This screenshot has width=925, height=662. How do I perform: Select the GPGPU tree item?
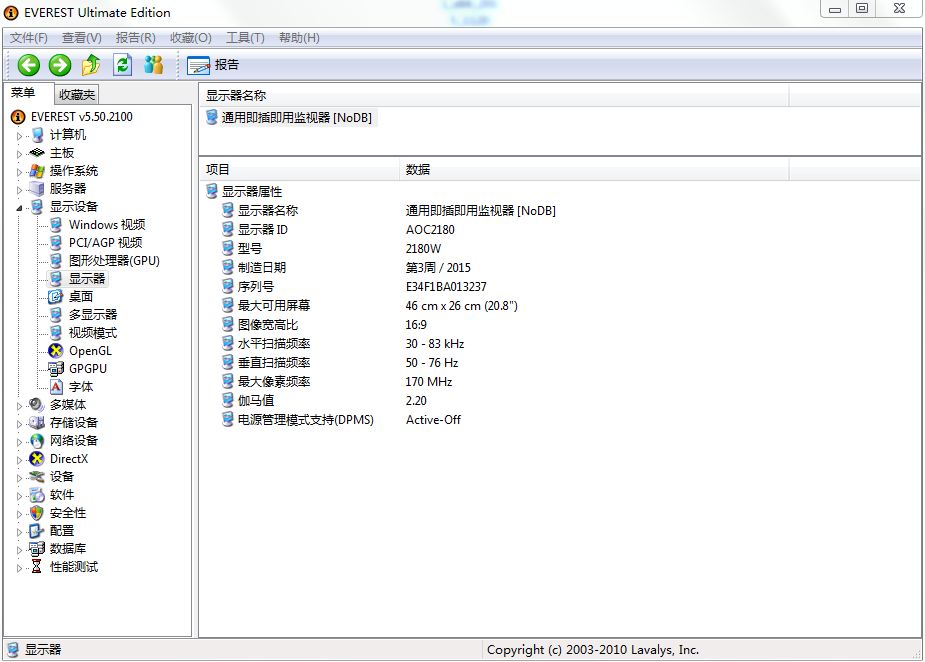(87, 369)
